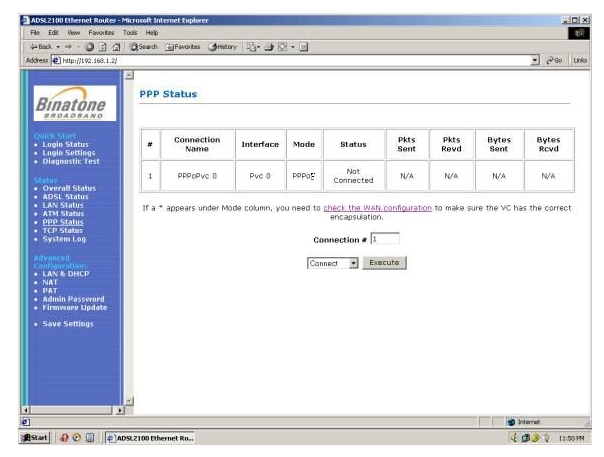This screenshot has height=457, width=604.
Task: Open Login Settings in sidebar
Action: [x=69, y=153]
